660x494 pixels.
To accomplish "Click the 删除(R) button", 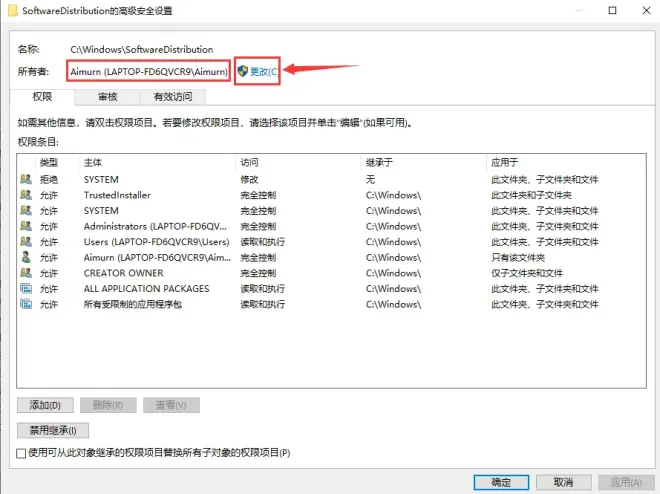I will click(108, 405).
